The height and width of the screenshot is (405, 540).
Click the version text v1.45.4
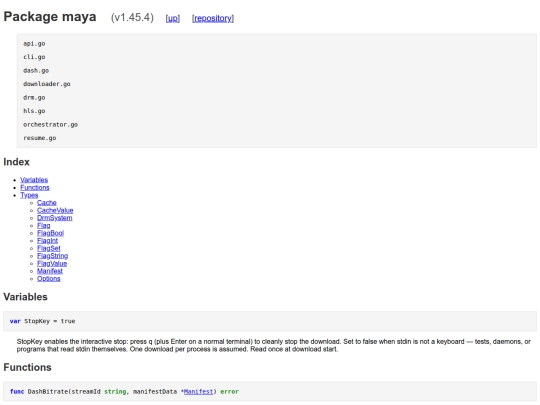(x=132, y=18)
